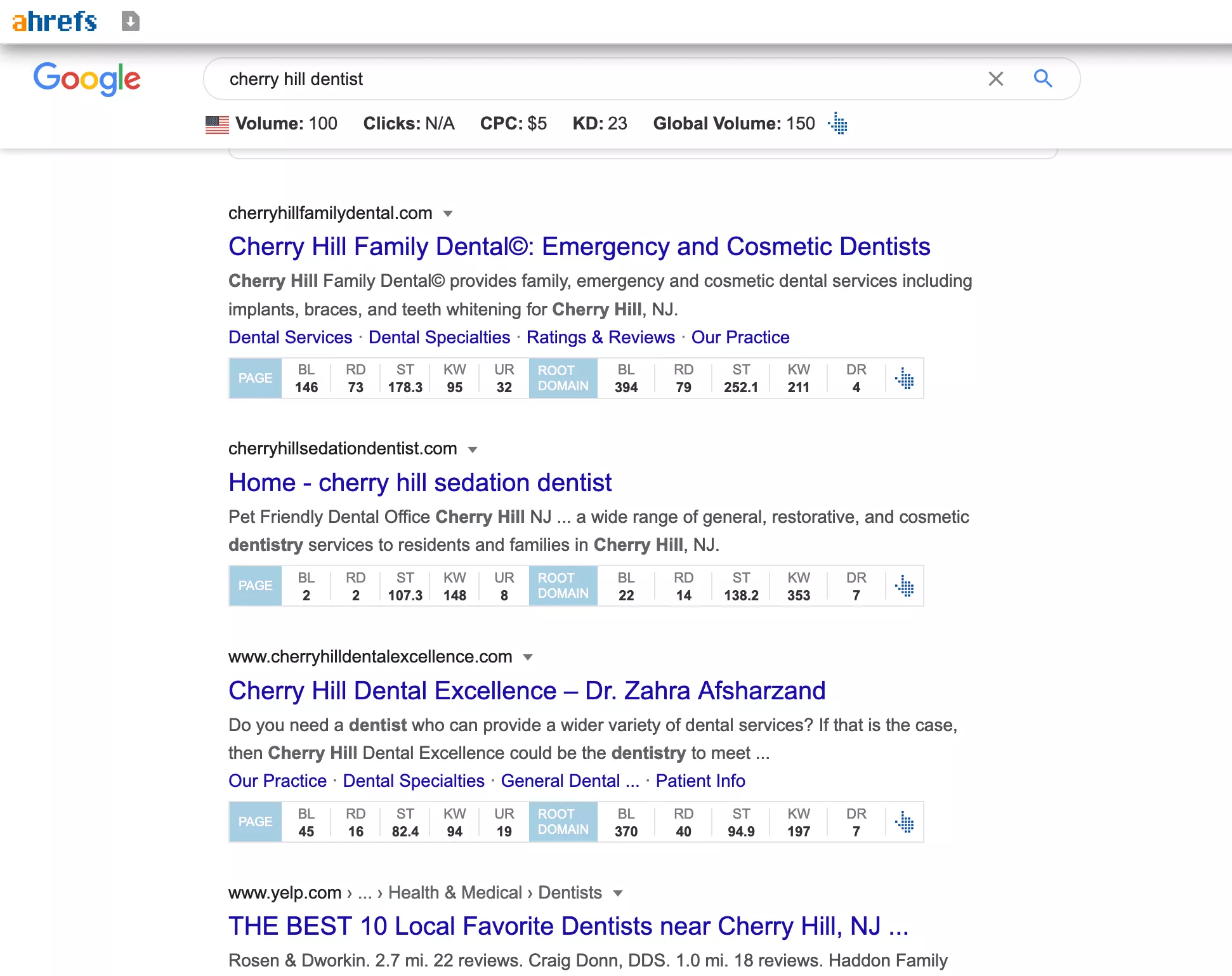1232x976 pixels.
Task: Select the ROOT DOMAIN tab on Dental Excellence metrics
Action: point(562,822)
